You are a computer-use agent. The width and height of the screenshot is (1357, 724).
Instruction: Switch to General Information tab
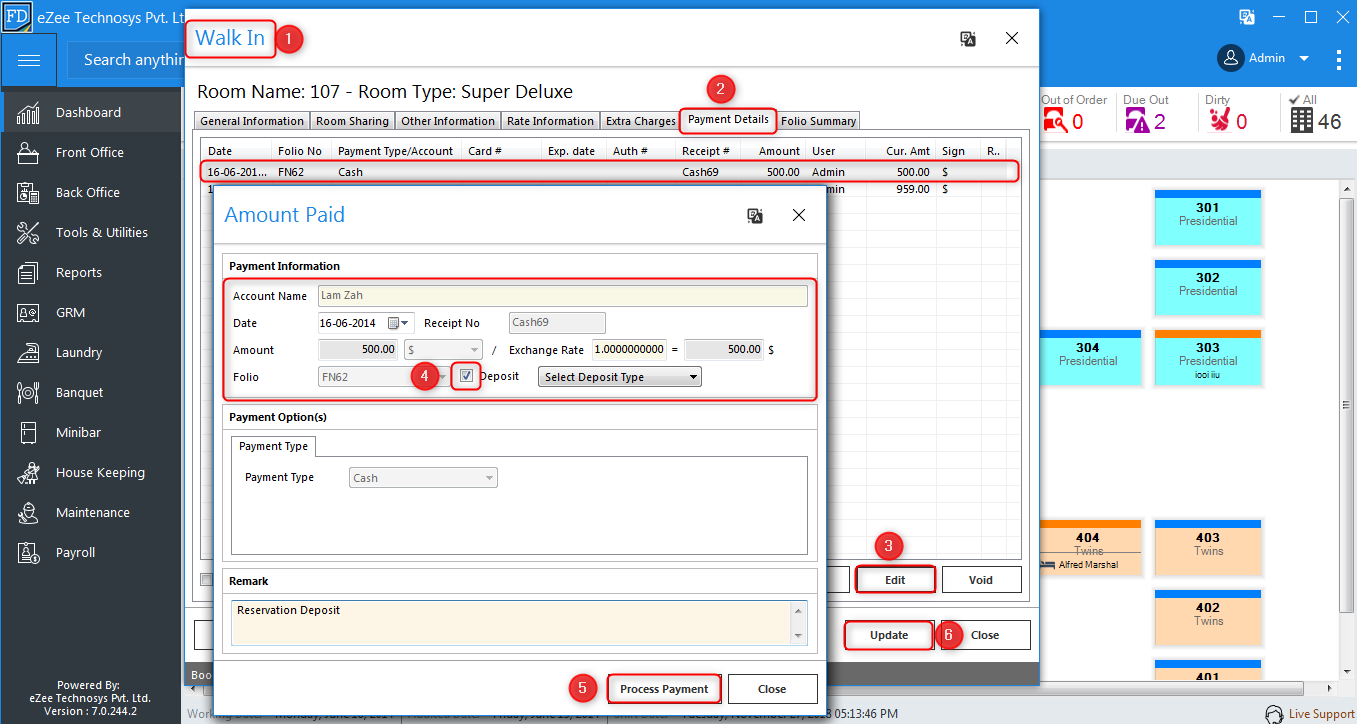pos(251,121)
